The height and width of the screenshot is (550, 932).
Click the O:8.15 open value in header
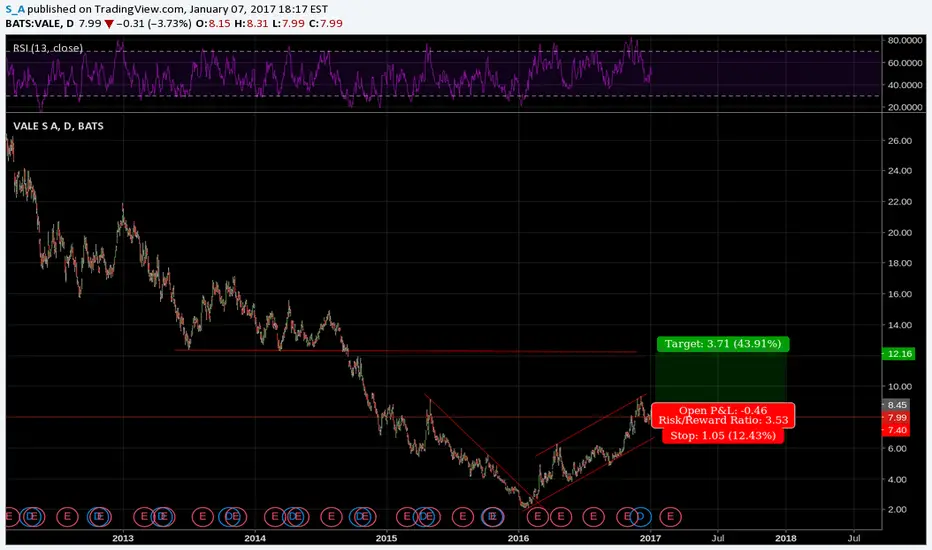213,24
